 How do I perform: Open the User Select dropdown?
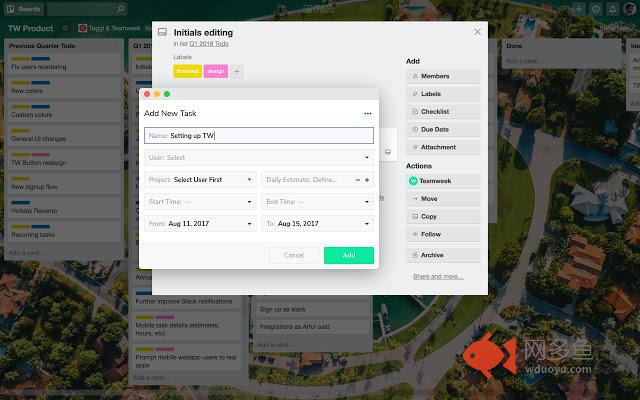point(259,158)
